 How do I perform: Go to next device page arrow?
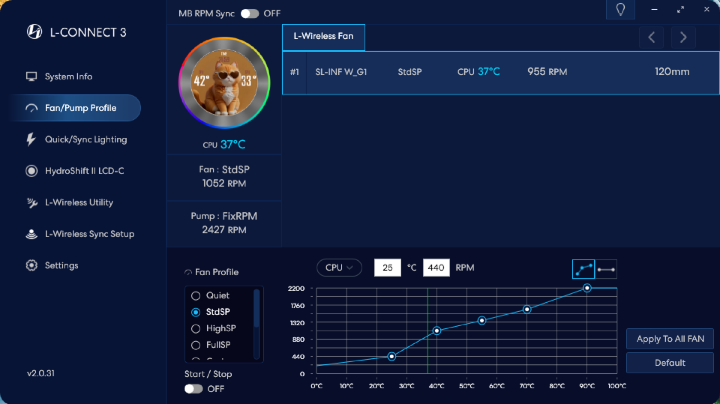pyautogui.click(x=683, y=37)
